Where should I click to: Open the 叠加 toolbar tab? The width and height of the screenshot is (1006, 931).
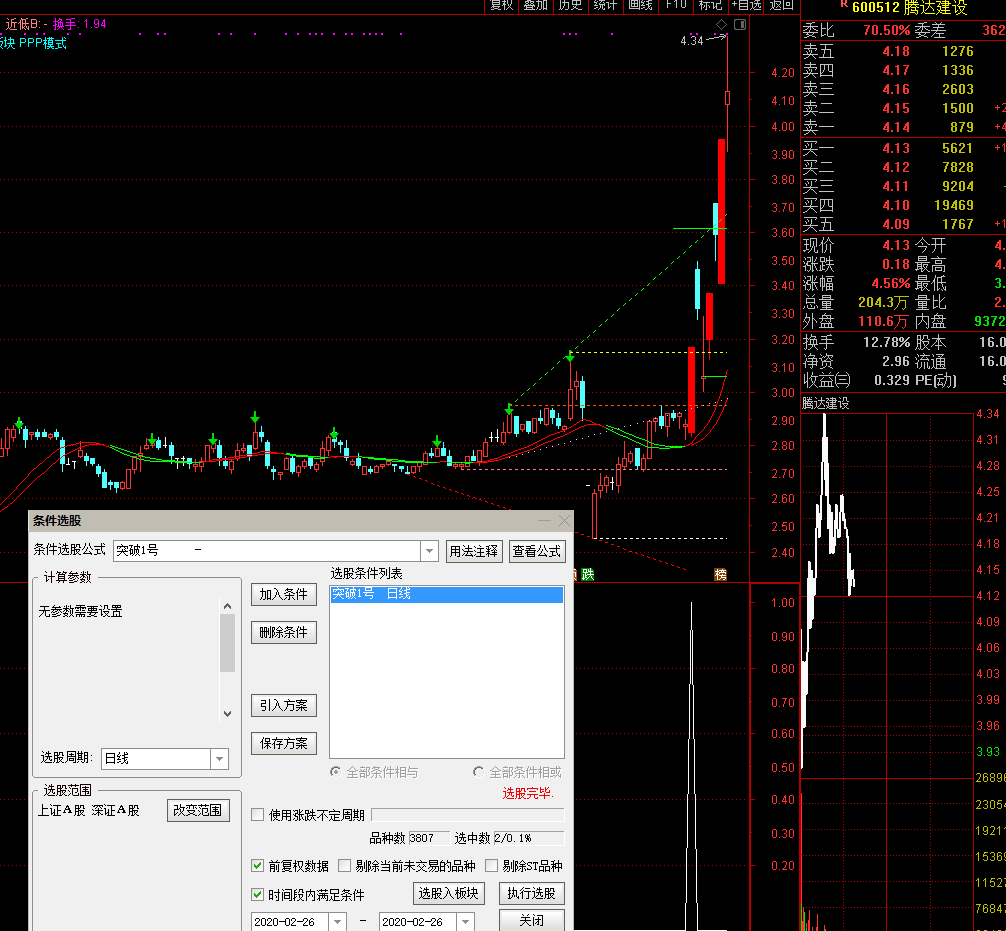coord(536,5)
